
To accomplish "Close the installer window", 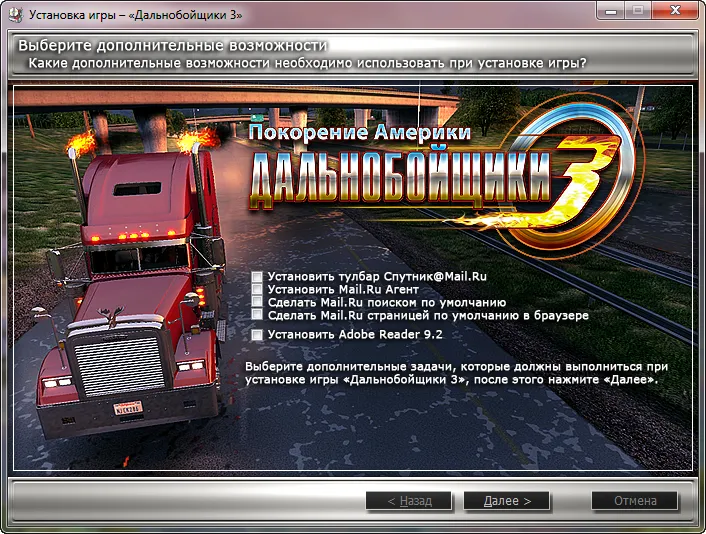I will pos(674,13).
